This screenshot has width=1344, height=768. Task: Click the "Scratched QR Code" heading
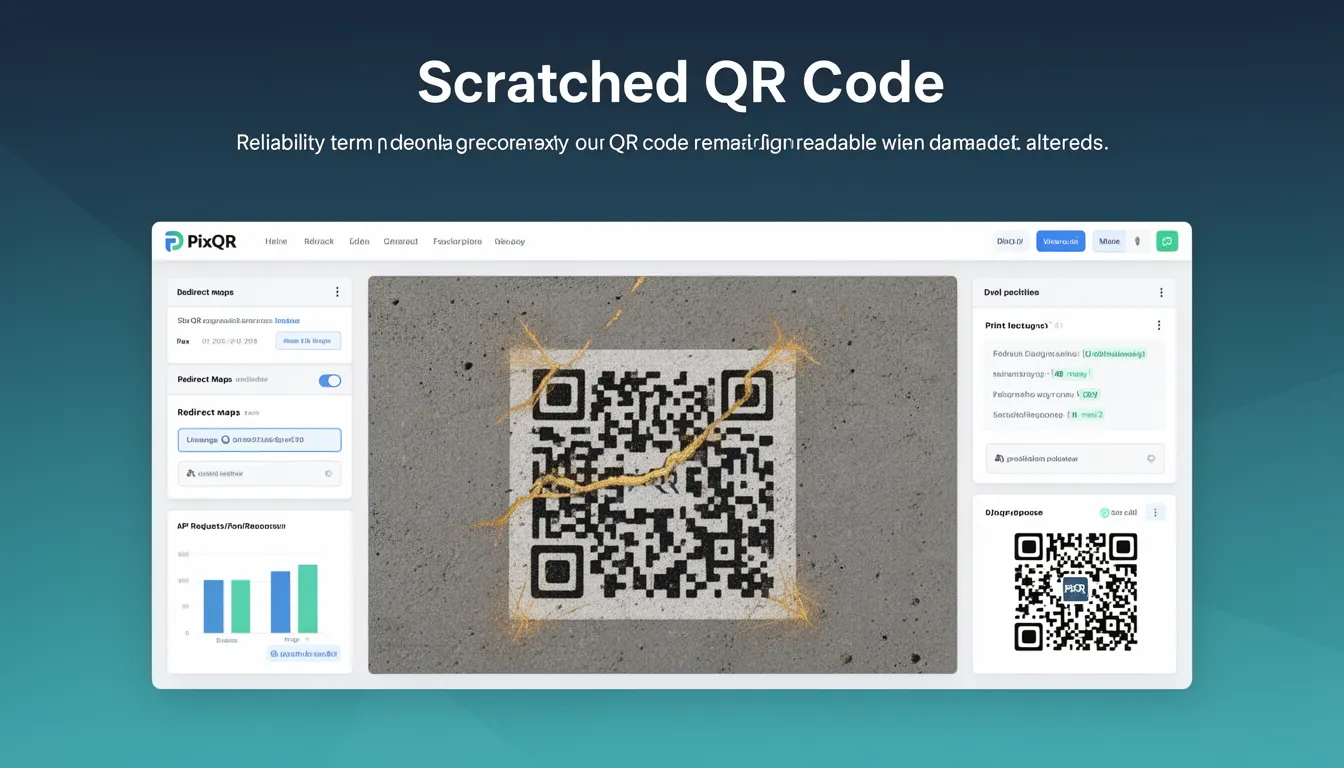681,83
